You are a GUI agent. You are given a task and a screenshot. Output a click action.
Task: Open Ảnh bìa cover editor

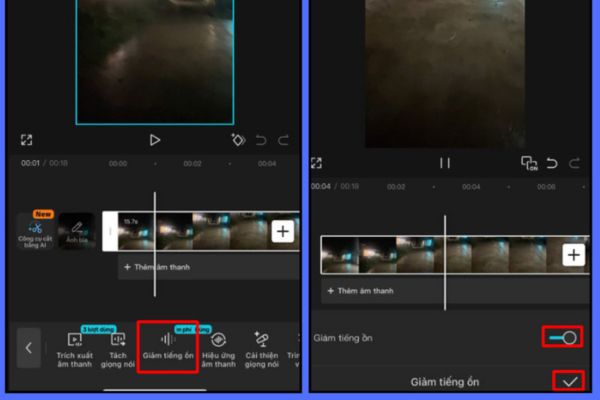[x=76, y=231]
